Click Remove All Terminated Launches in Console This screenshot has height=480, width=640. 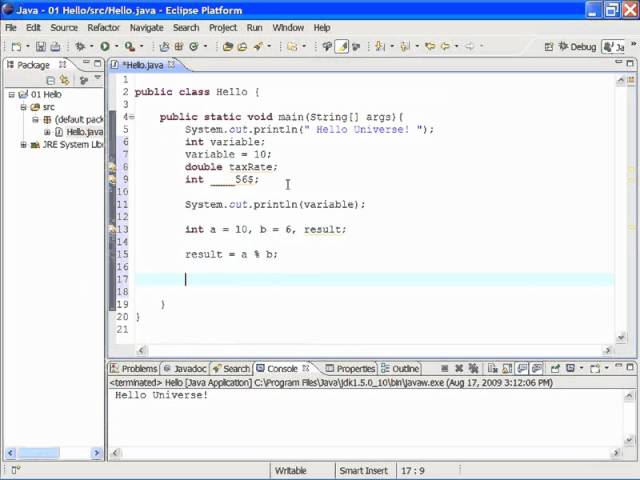473,369
